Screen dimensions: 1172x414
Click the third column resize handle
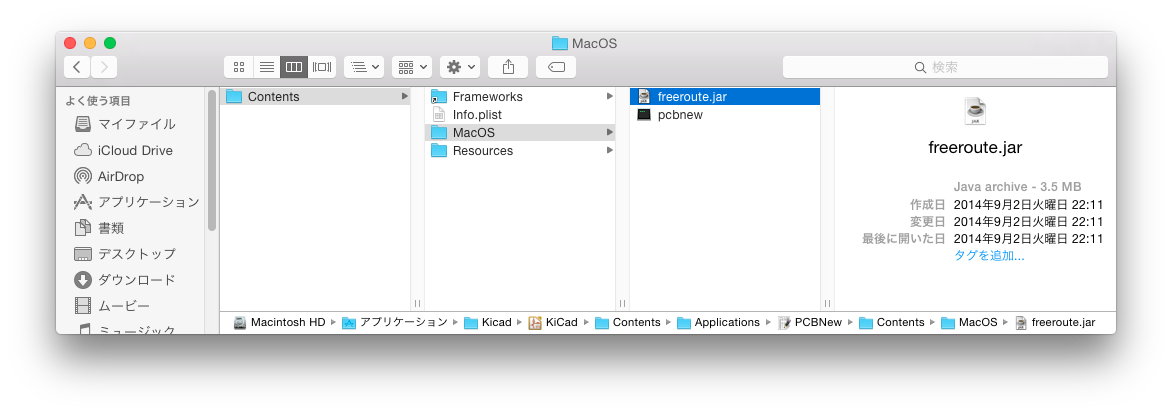827,303
